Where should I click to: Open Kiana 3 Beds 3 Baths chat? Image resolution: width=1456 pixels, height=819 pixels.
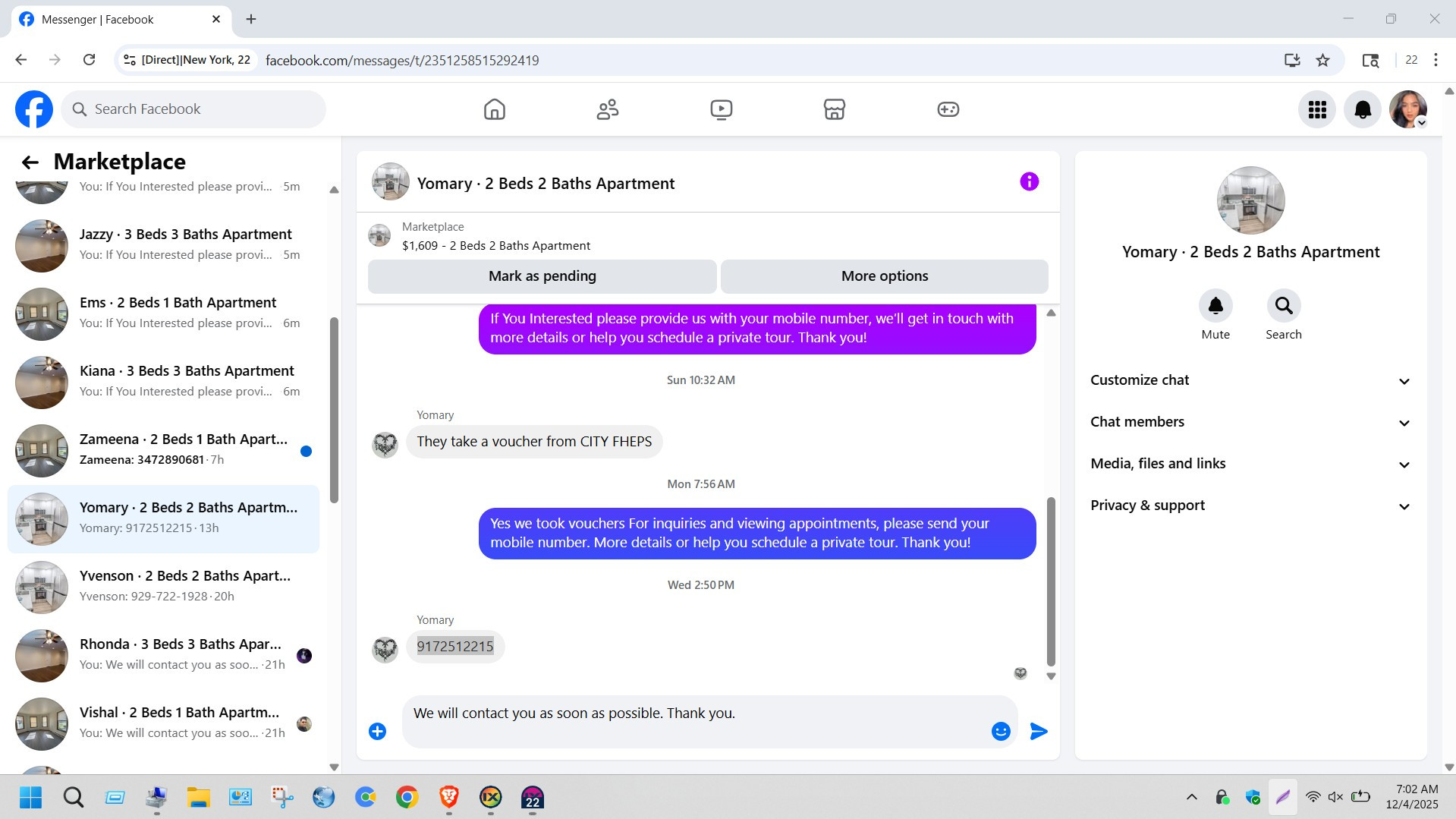(163, 383)
